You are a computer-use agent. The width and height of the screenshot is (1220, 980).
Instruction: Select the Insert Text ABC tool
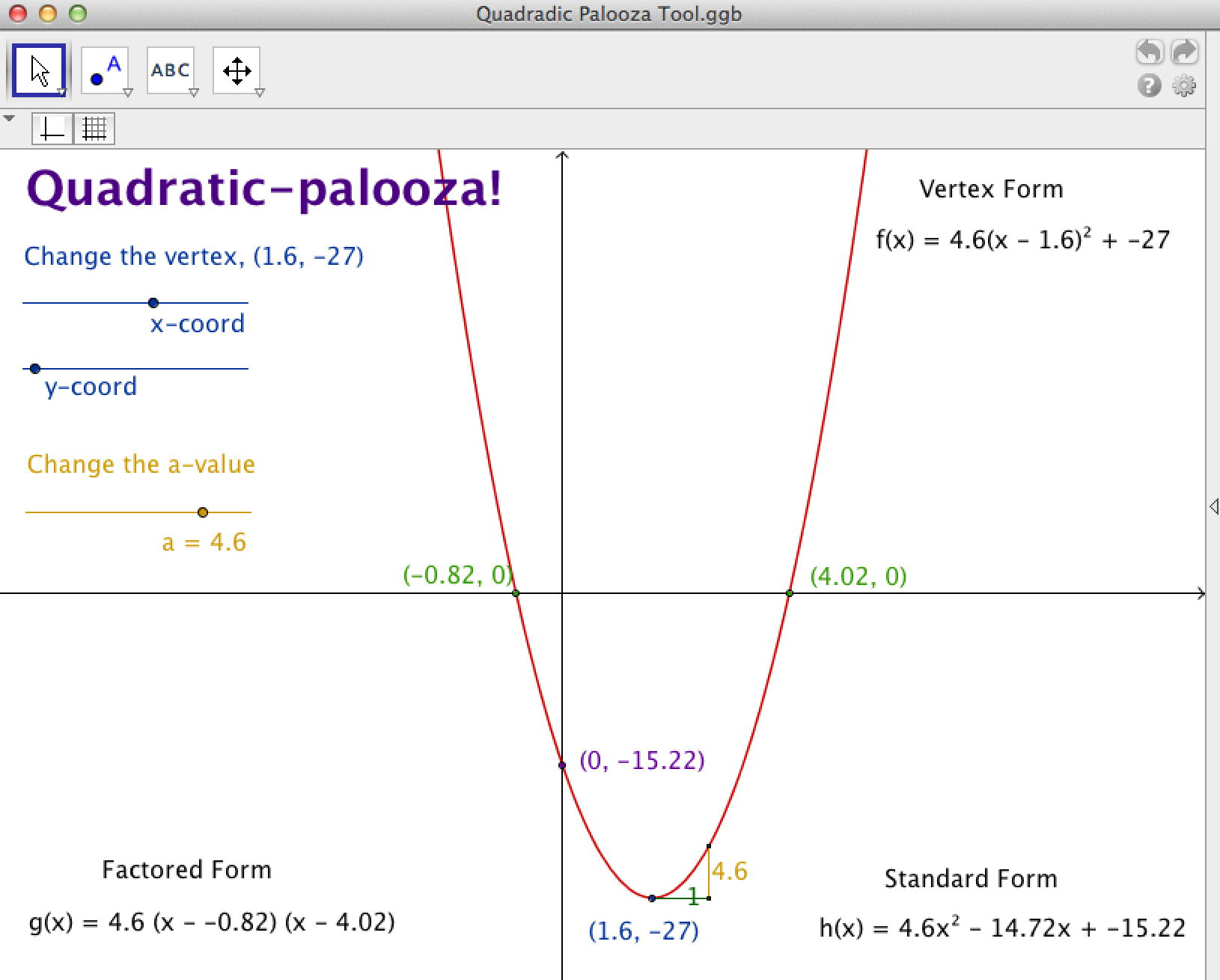170,70
